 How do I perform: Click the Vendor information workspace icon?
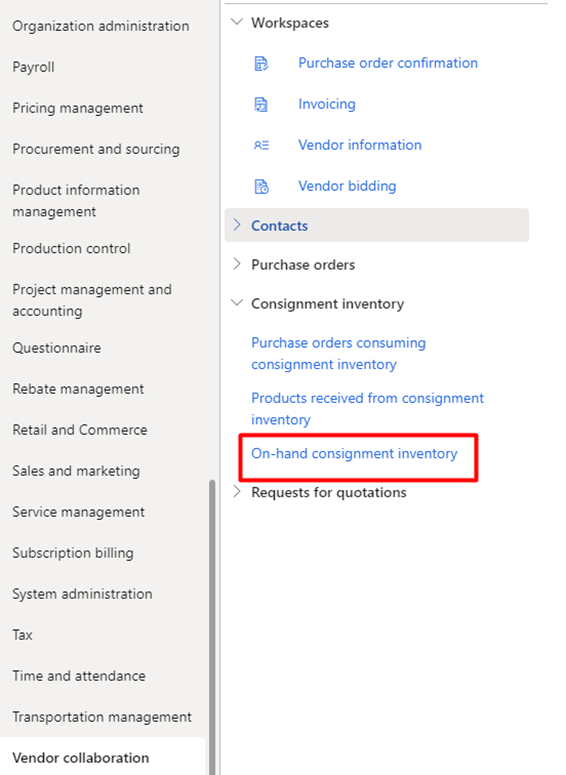(x=261, y=145)
